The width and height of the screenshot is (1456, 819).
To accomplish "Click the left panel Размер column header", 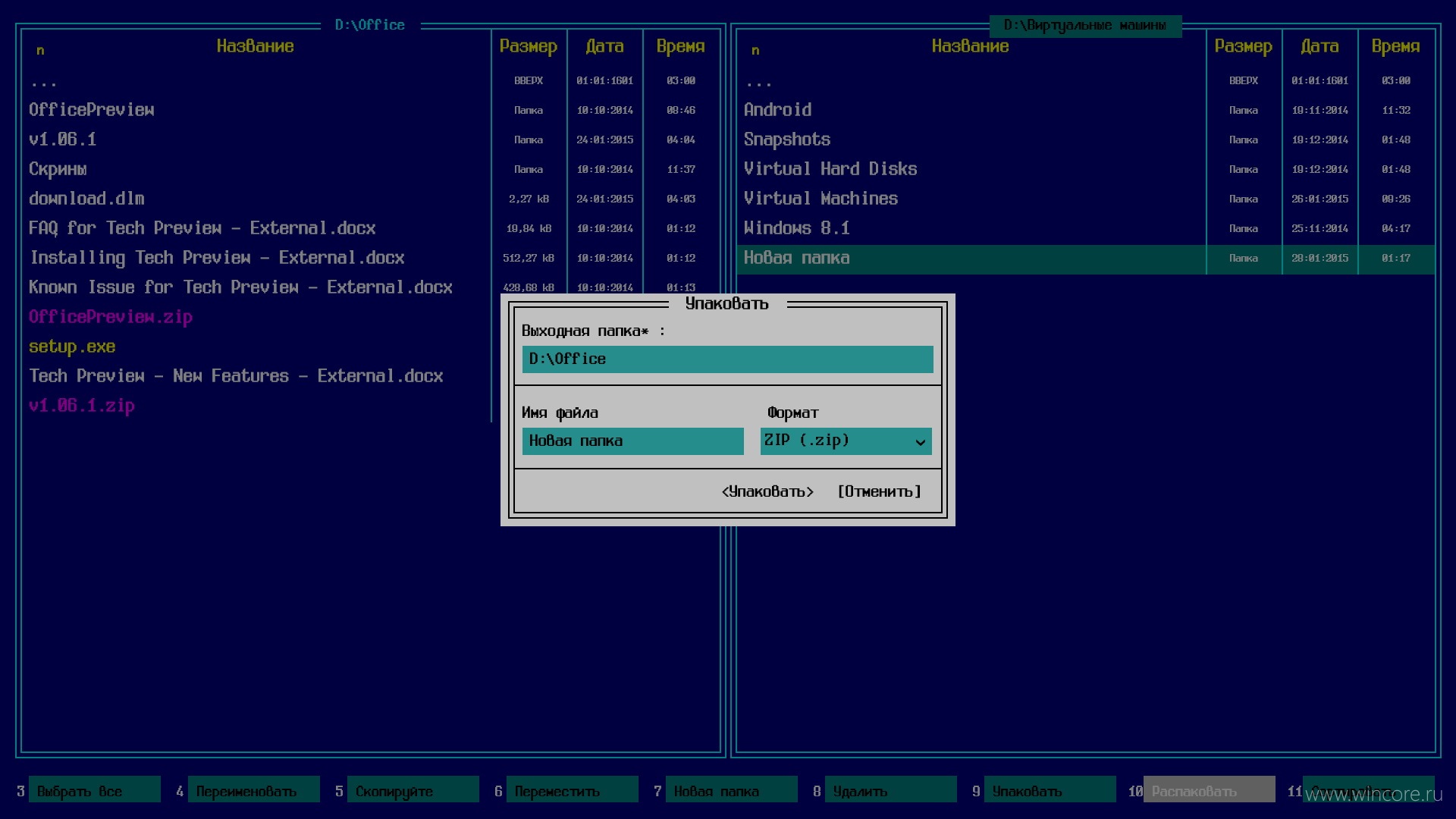I will coord(529,46).
